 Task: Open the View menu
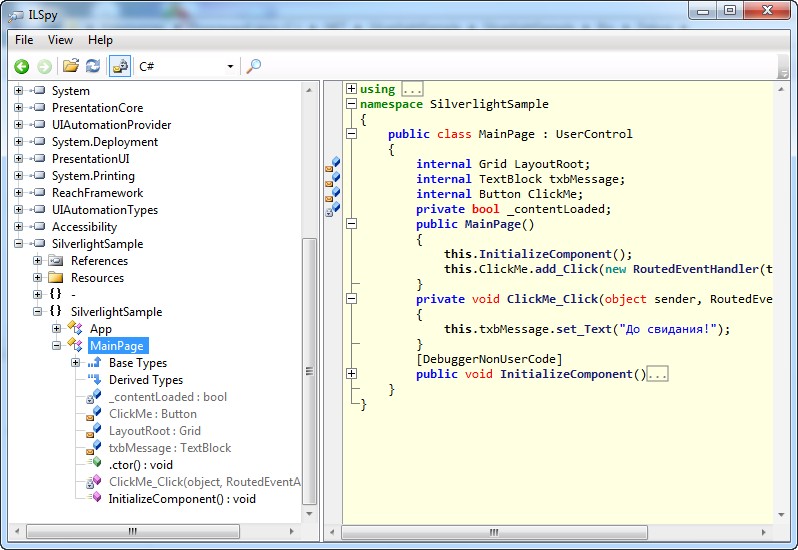(x=60, y=40)
